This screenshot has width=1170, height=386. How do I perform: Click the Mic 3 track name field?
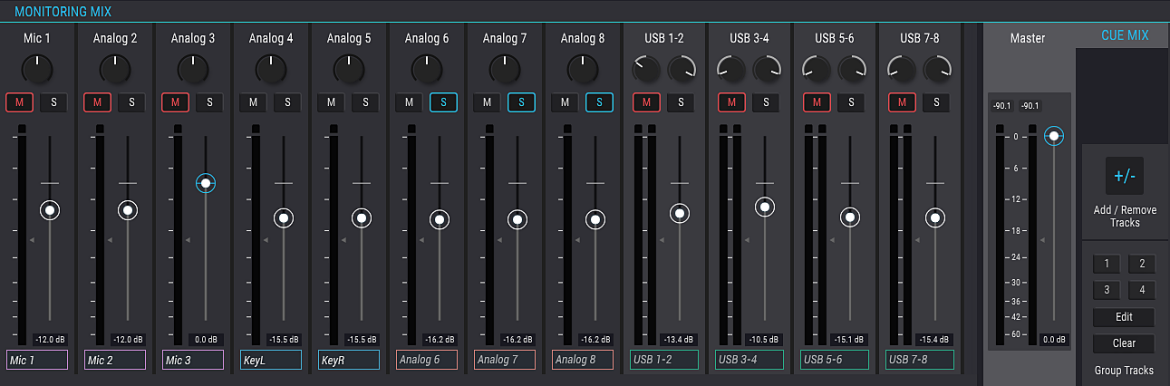pos(193,360)
